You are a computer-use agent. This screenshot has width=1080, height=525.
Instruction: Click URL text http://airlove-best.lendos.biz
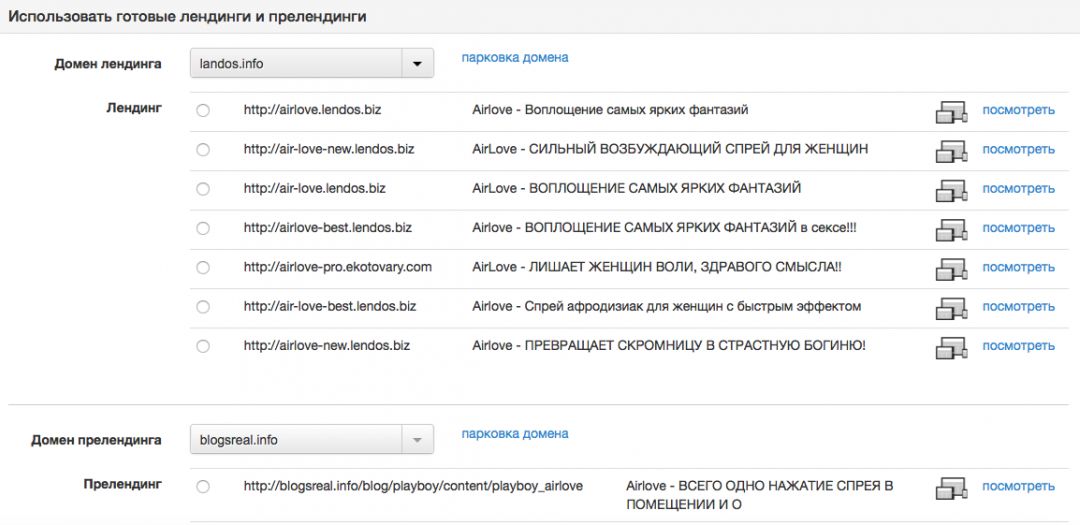tap(328, 228)
